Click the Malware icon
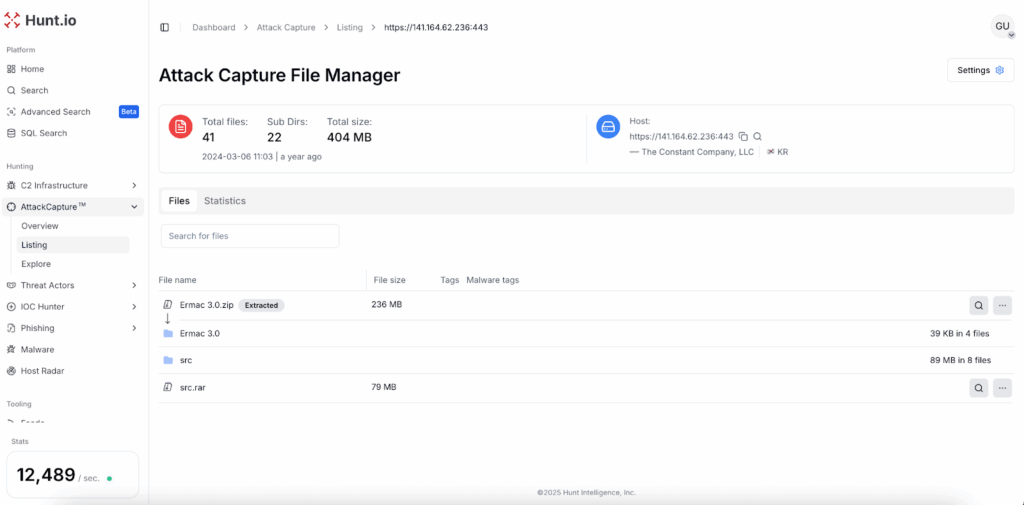This screenshot has width=1024, height=505. (x=11, y=350)
